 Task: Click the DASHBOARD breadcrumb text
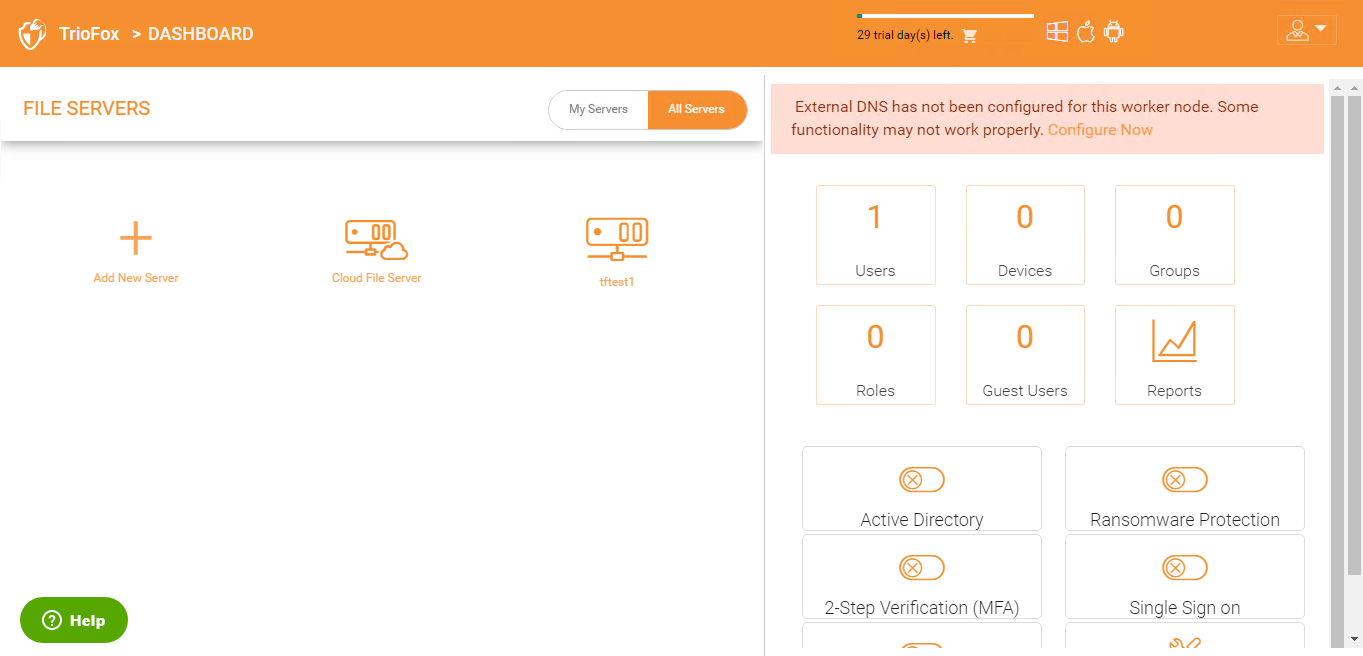point(201,34)
